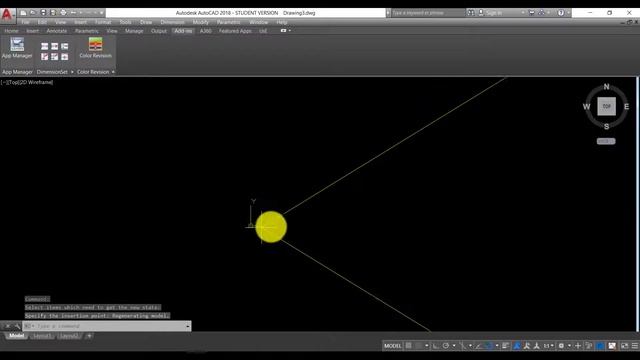Open the annotation scale 1:1 dropdown
The height and width of the screenshot is (360, 640).
[549, 346]
